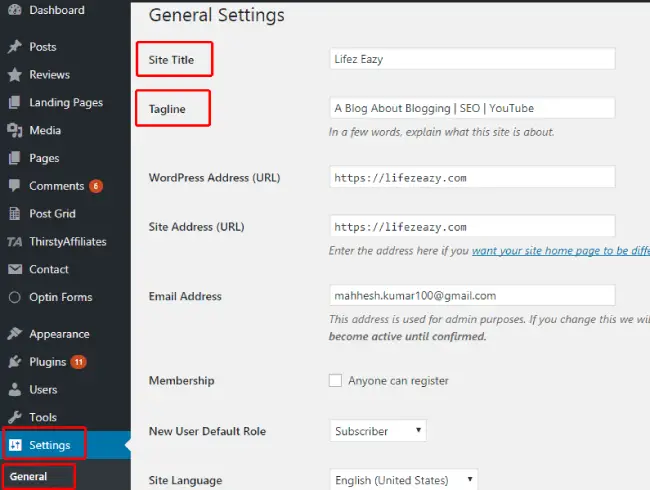Click the Landing Pages icon
Screen dimensions: 650x490
pyautogui.click(x=15, y=102)
